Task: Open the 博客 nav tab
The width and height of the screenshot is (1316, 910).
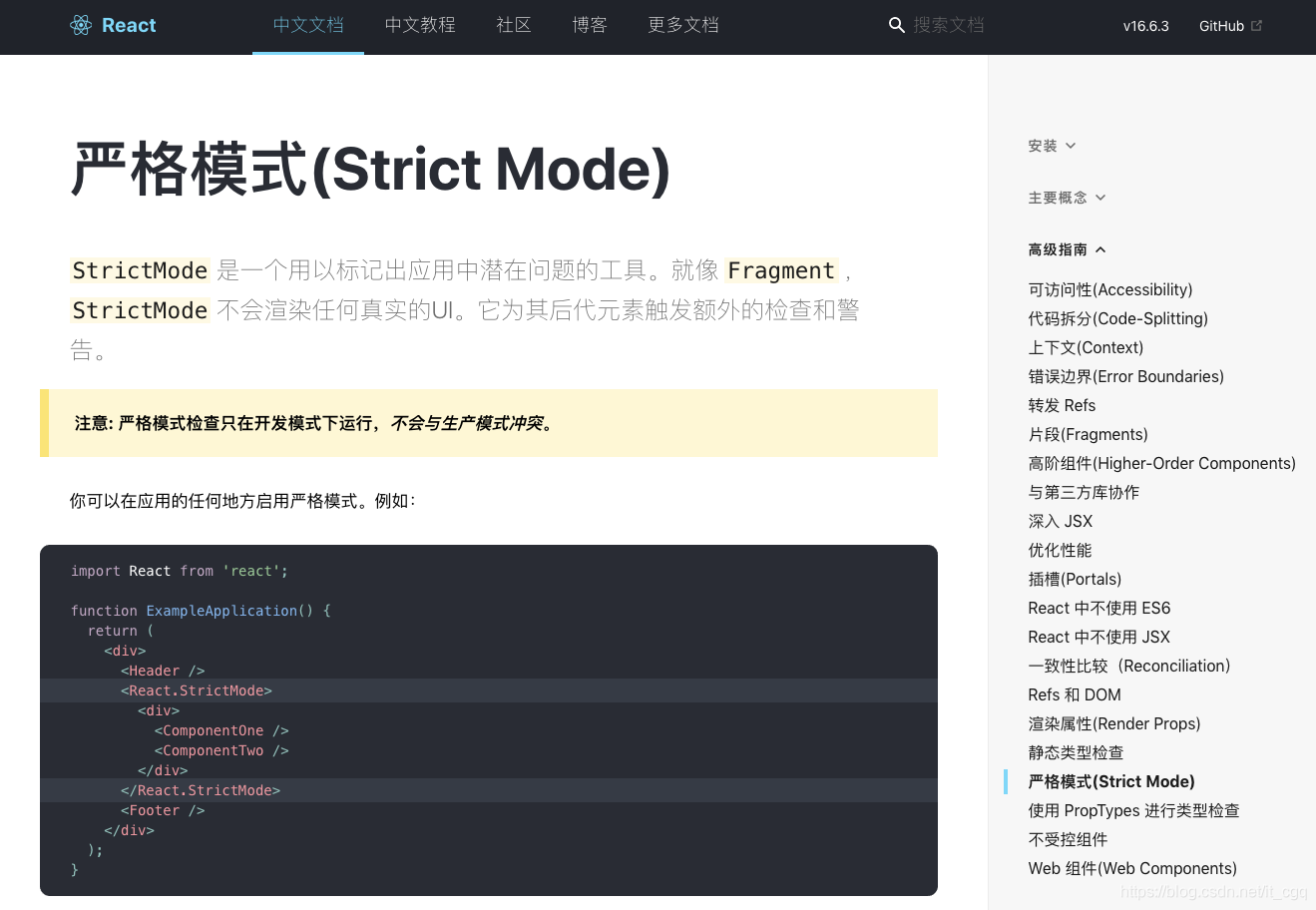Action: click(x=589, y=26)
